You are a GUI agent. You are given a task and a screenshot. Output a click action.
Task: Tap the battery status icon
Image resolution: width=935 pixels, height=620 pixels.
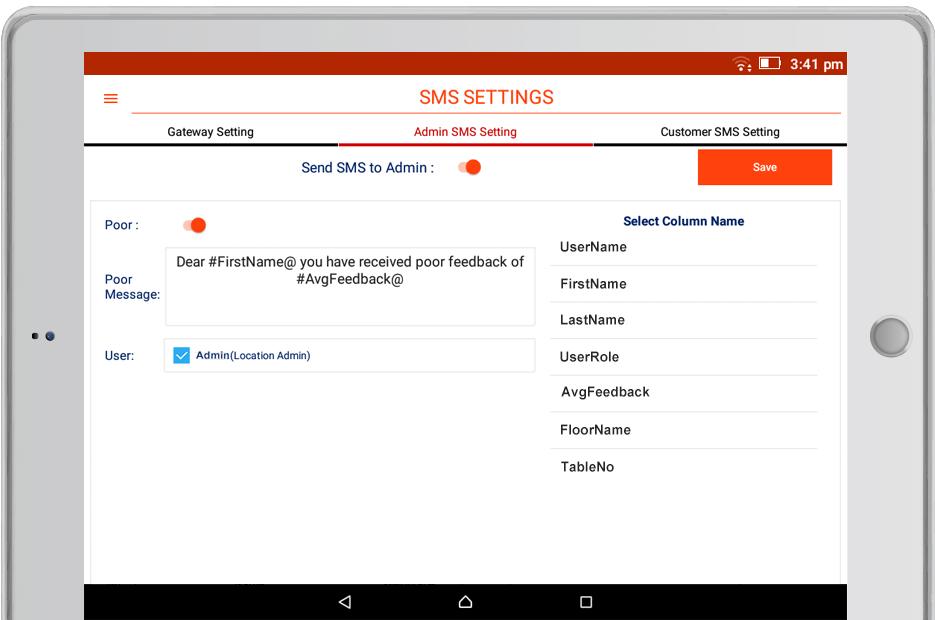click(769, 64)
